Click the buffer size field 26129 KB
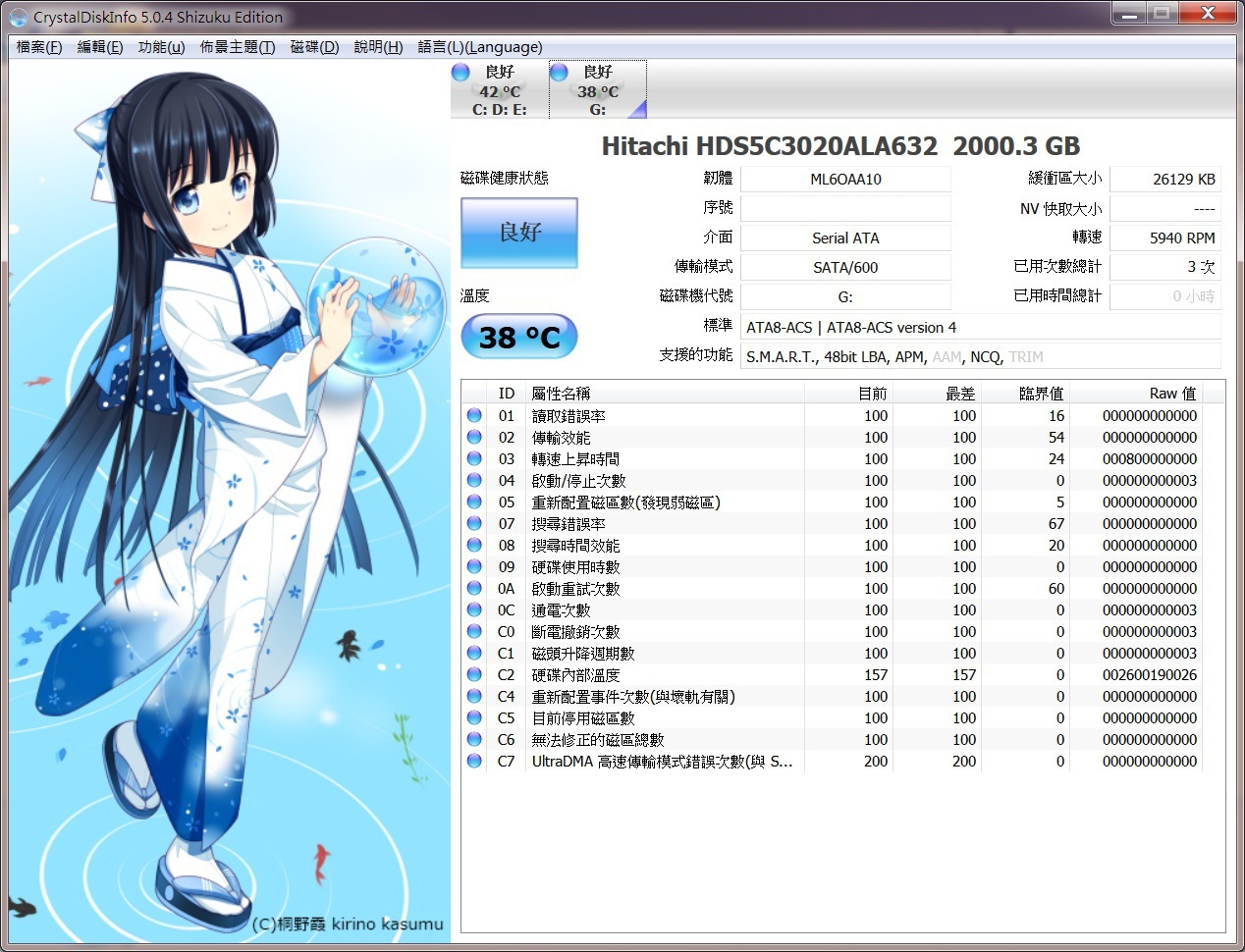The width and height of the screenshot is (1245, 952). 1165,179
